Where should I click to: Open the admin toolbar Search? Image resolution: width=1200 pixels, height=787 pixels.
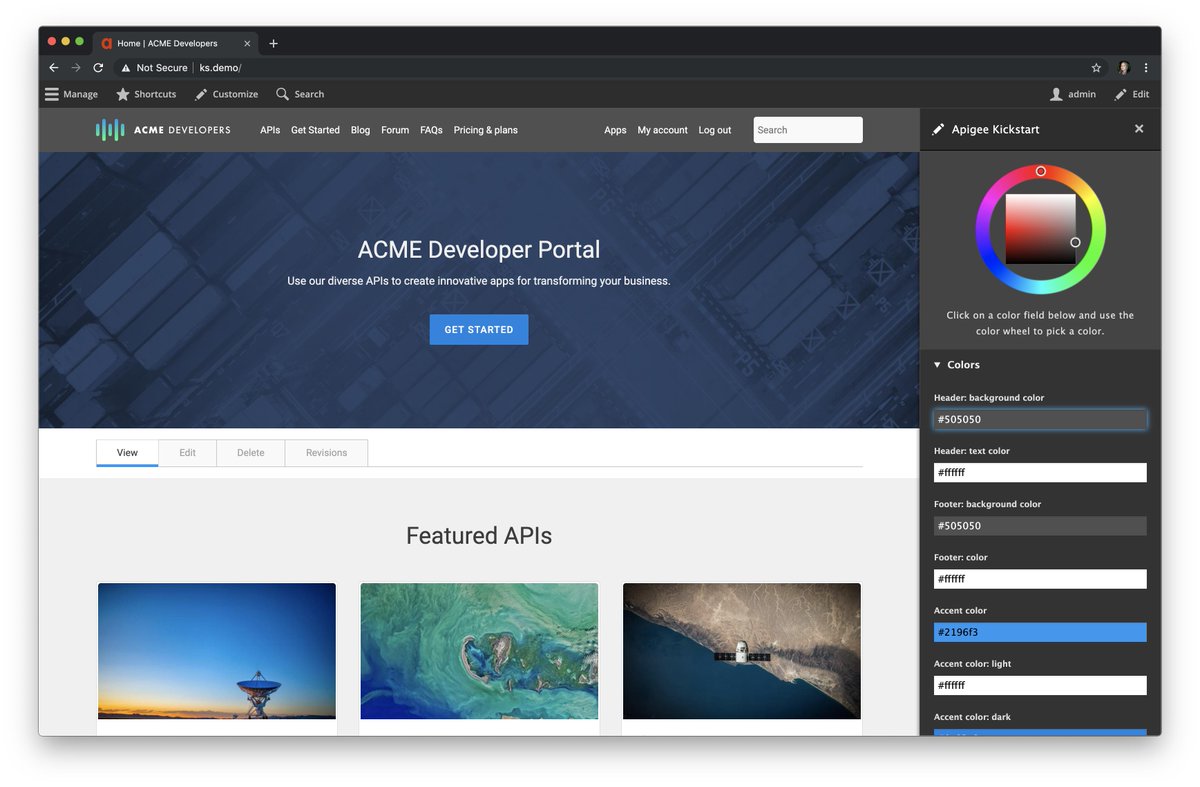(x=300, y=94)
